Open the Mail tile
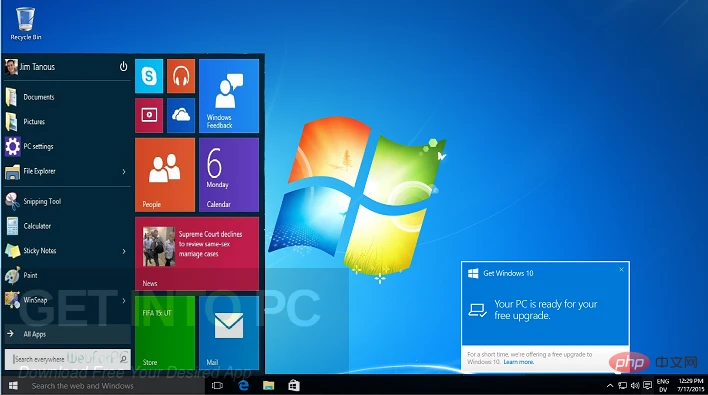Viewport: 708px width, 395px height. pyautogui.click(x=229, y=333)
